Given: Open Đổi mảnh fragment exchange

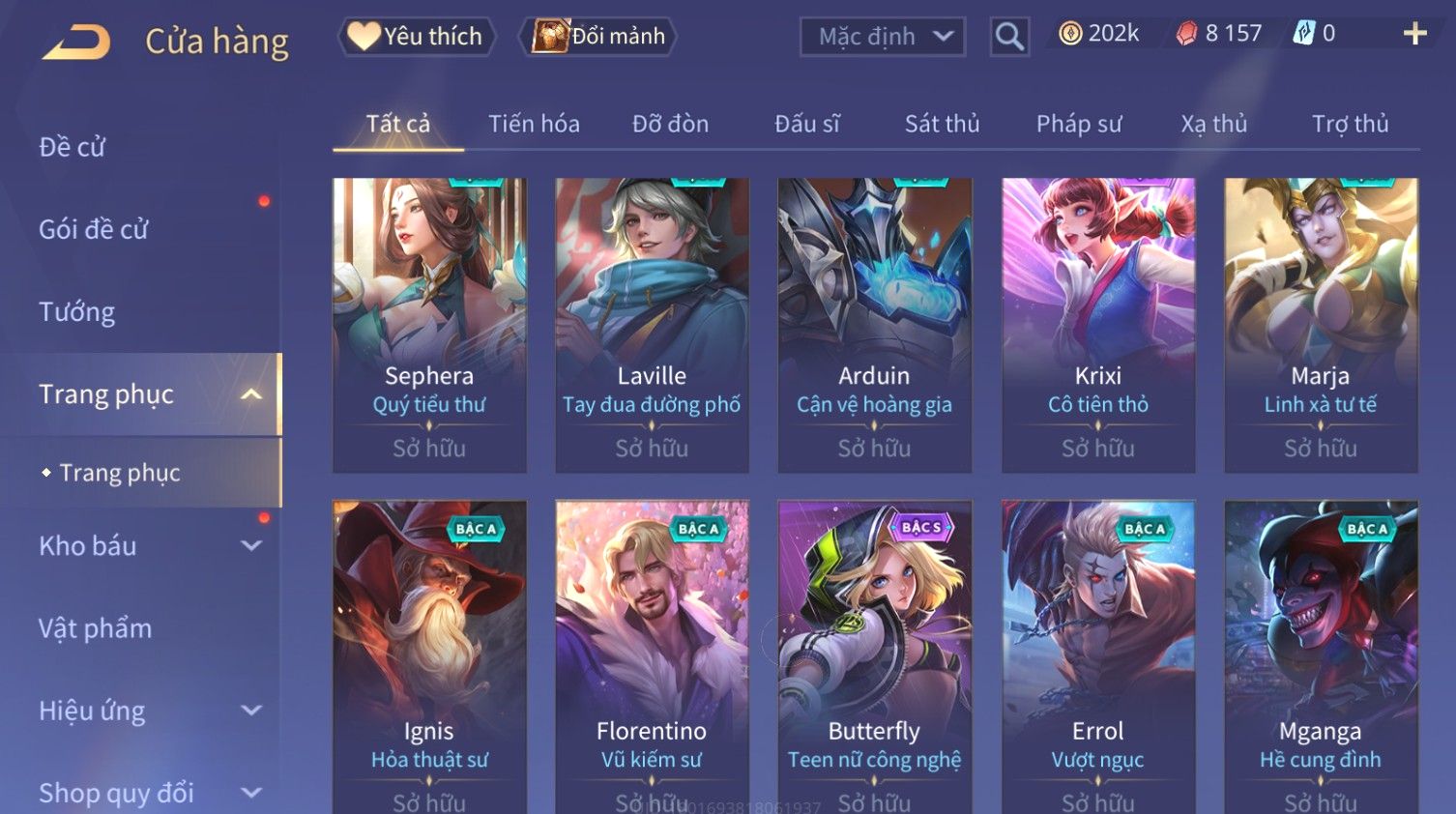Looking at the screenshot, I should click(597, 37).
